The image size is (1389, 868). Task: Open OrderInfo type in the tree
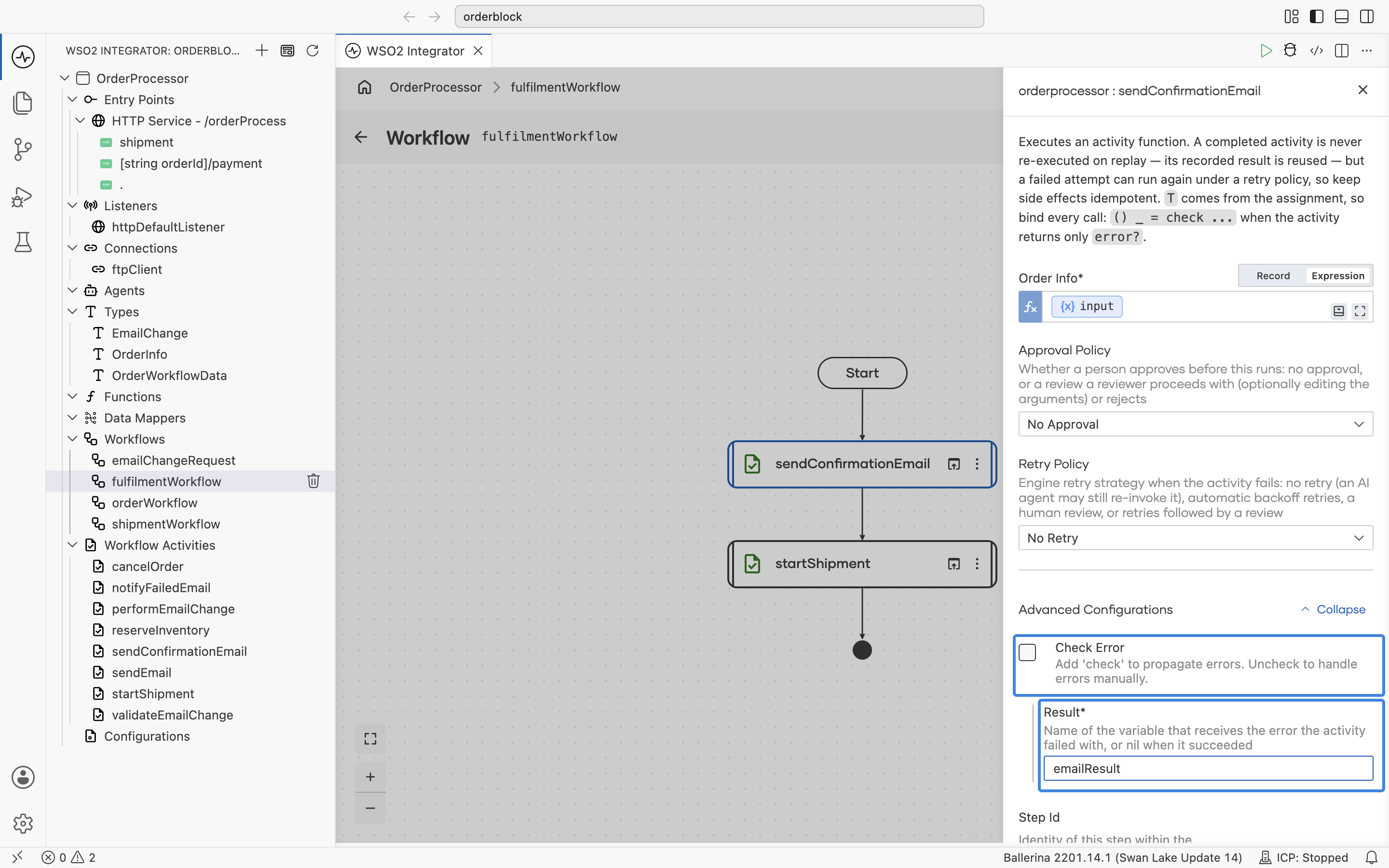click(x=139, y=354)
